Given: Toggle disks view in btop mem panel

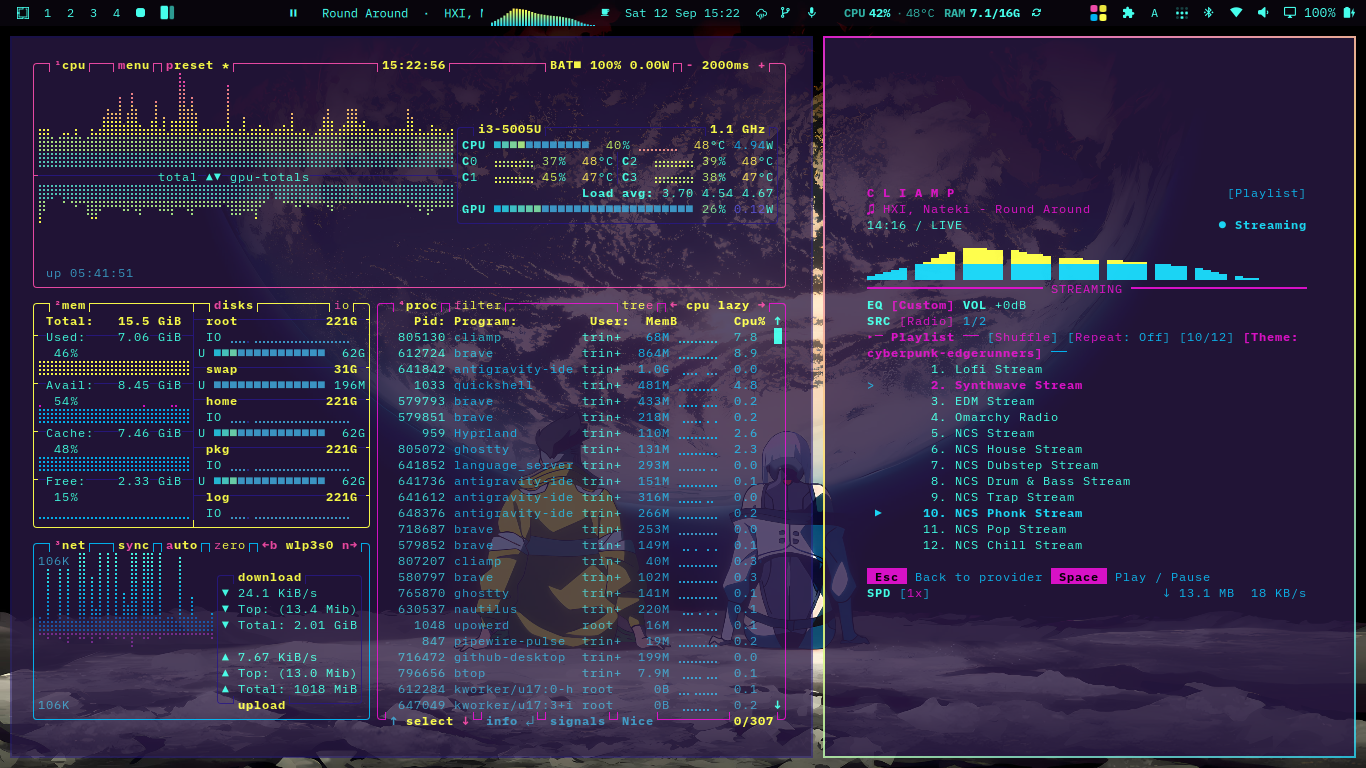Looking at the screenshot, I should 234,305.
